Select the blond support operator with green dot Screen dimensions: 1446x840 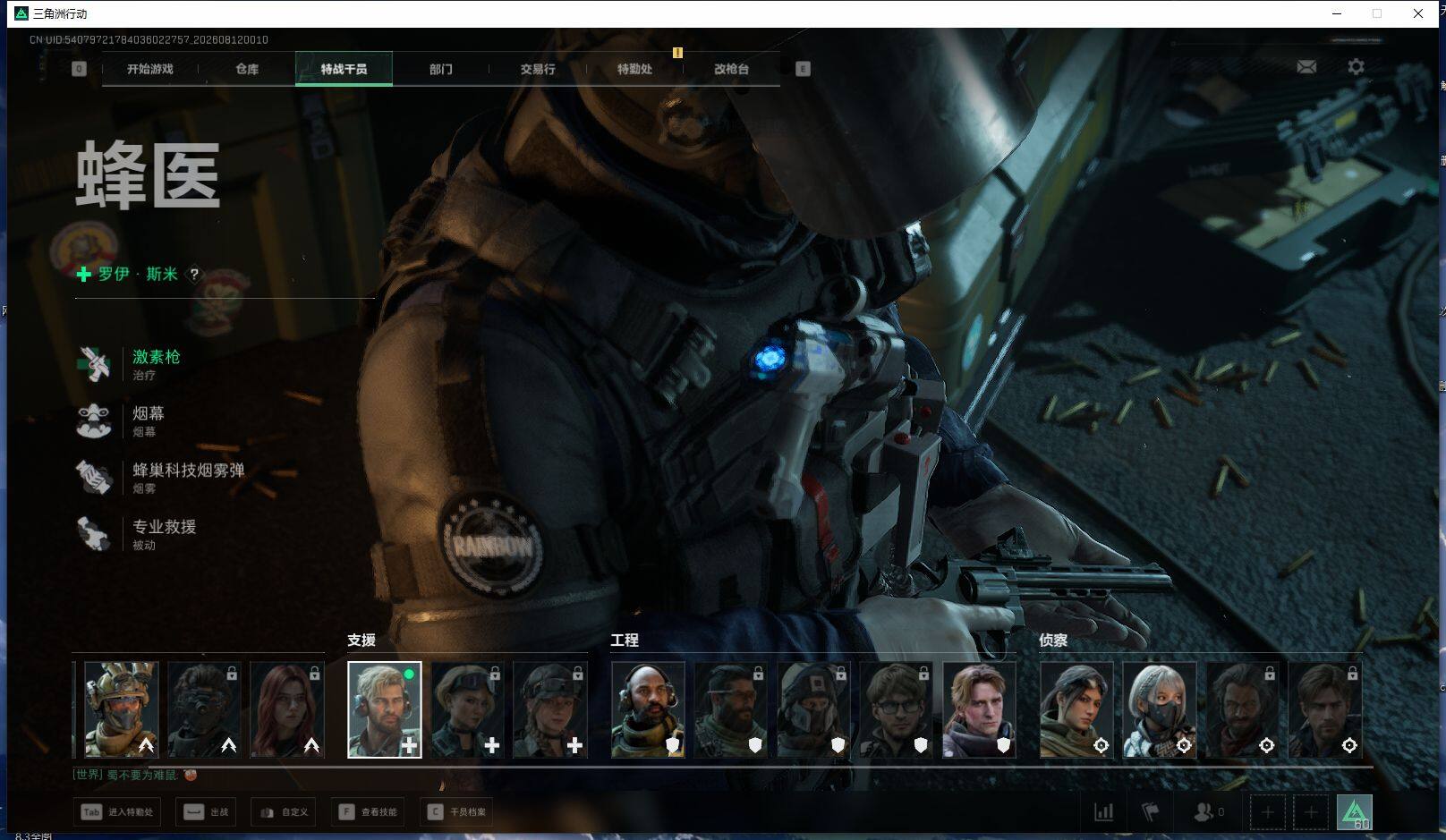(385, 709)
